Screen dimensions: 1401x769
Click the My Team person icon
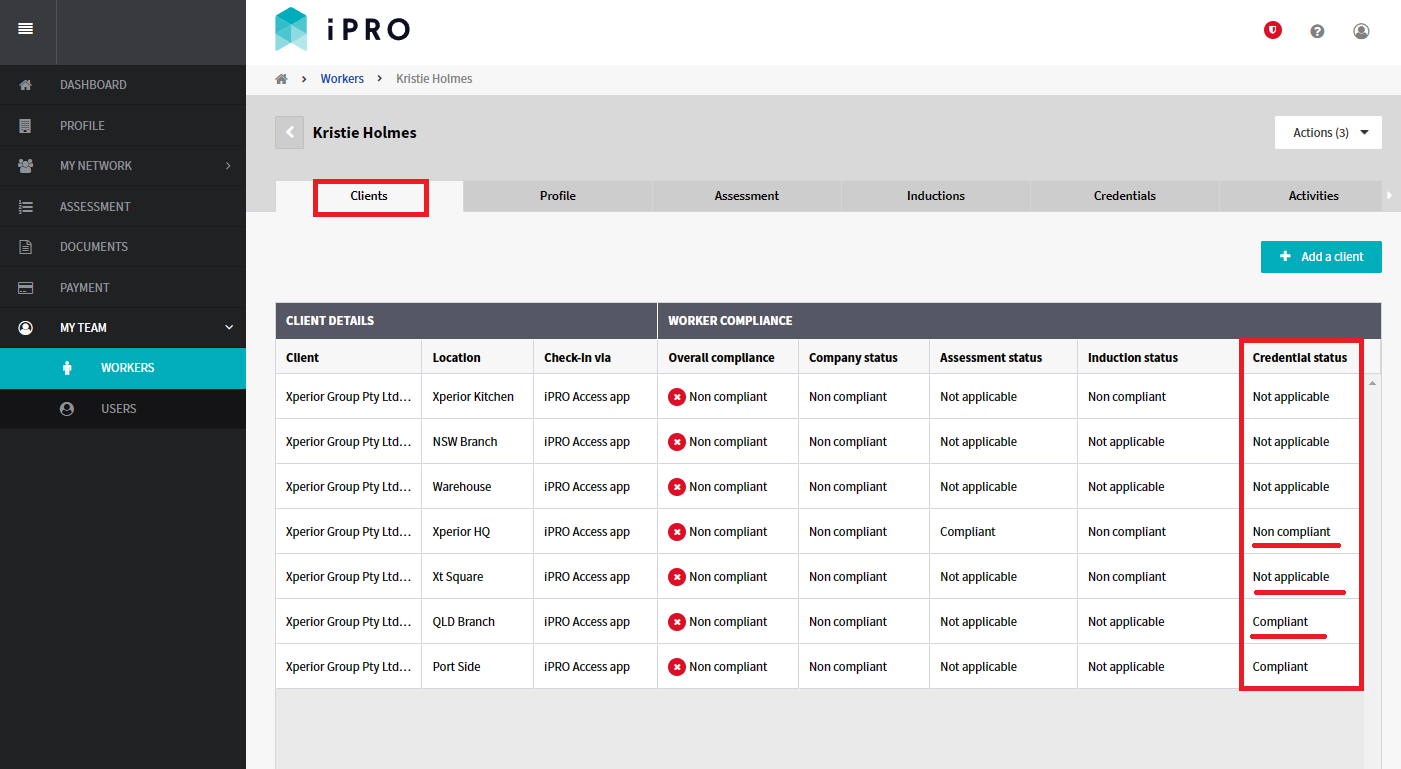click(x=26, y=328)
